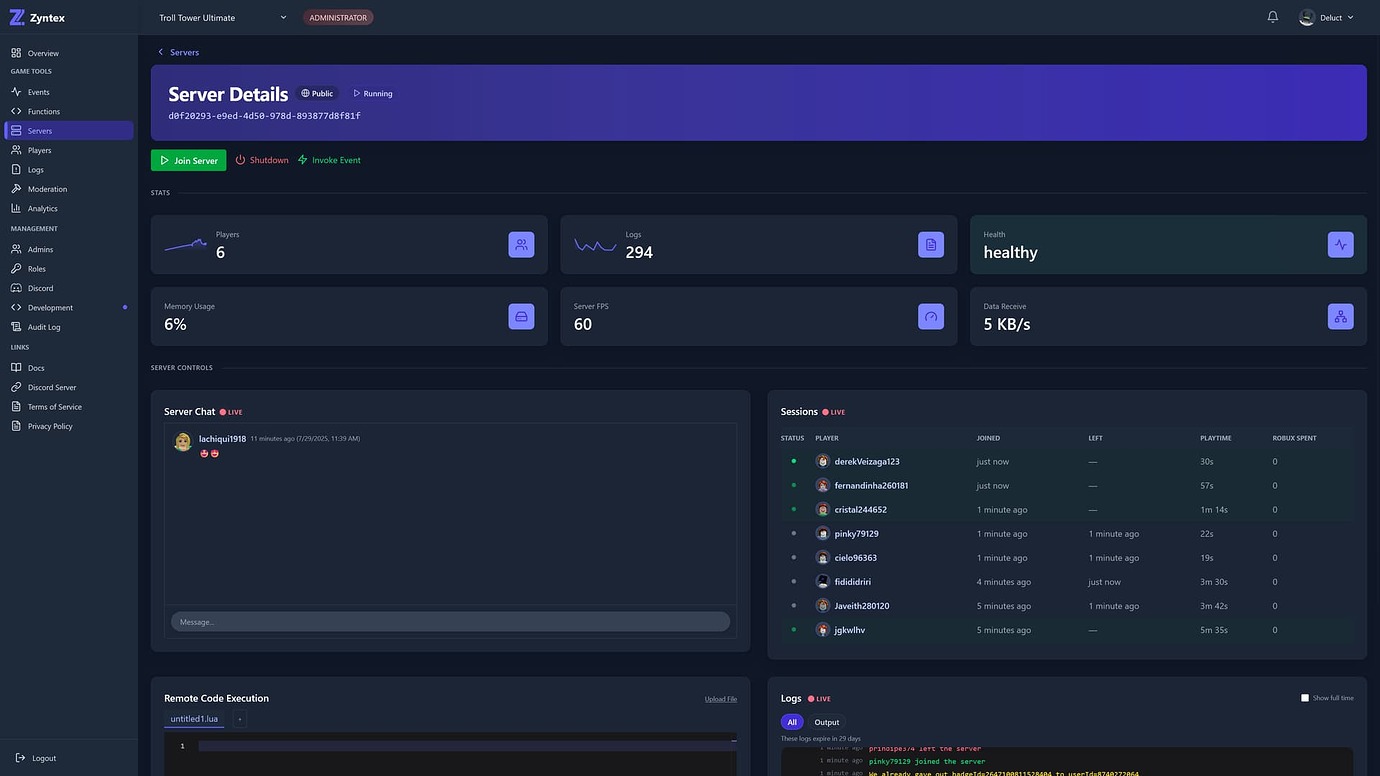Click the Shutdown control
Screen dimensions: 1380x776
pyautogui.click(x=261, y=160)
